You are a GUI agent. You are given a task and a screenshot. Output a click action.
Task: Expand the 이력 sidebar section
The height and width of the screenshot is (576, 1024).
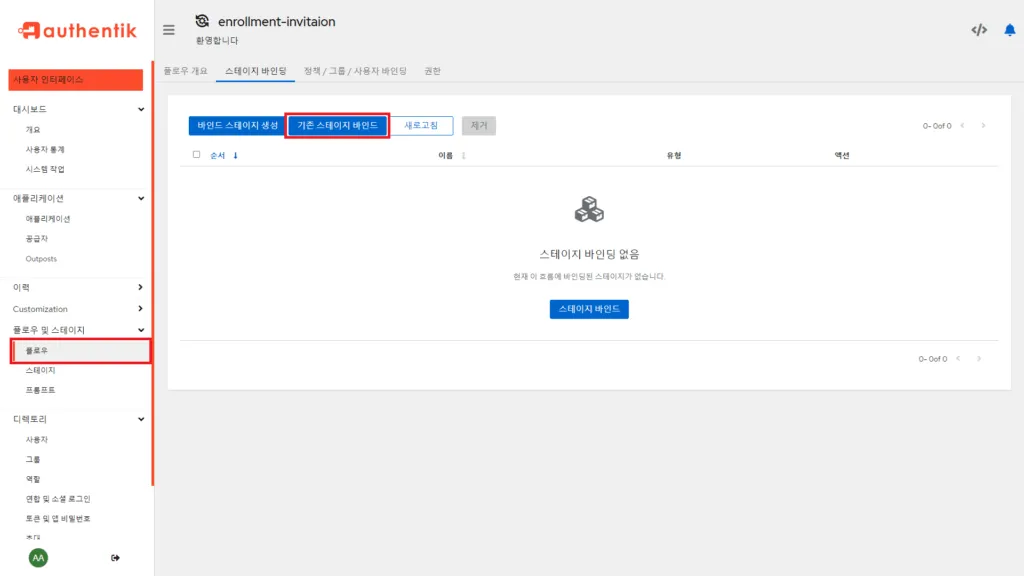pyautogui.click(x=142, y=287)
